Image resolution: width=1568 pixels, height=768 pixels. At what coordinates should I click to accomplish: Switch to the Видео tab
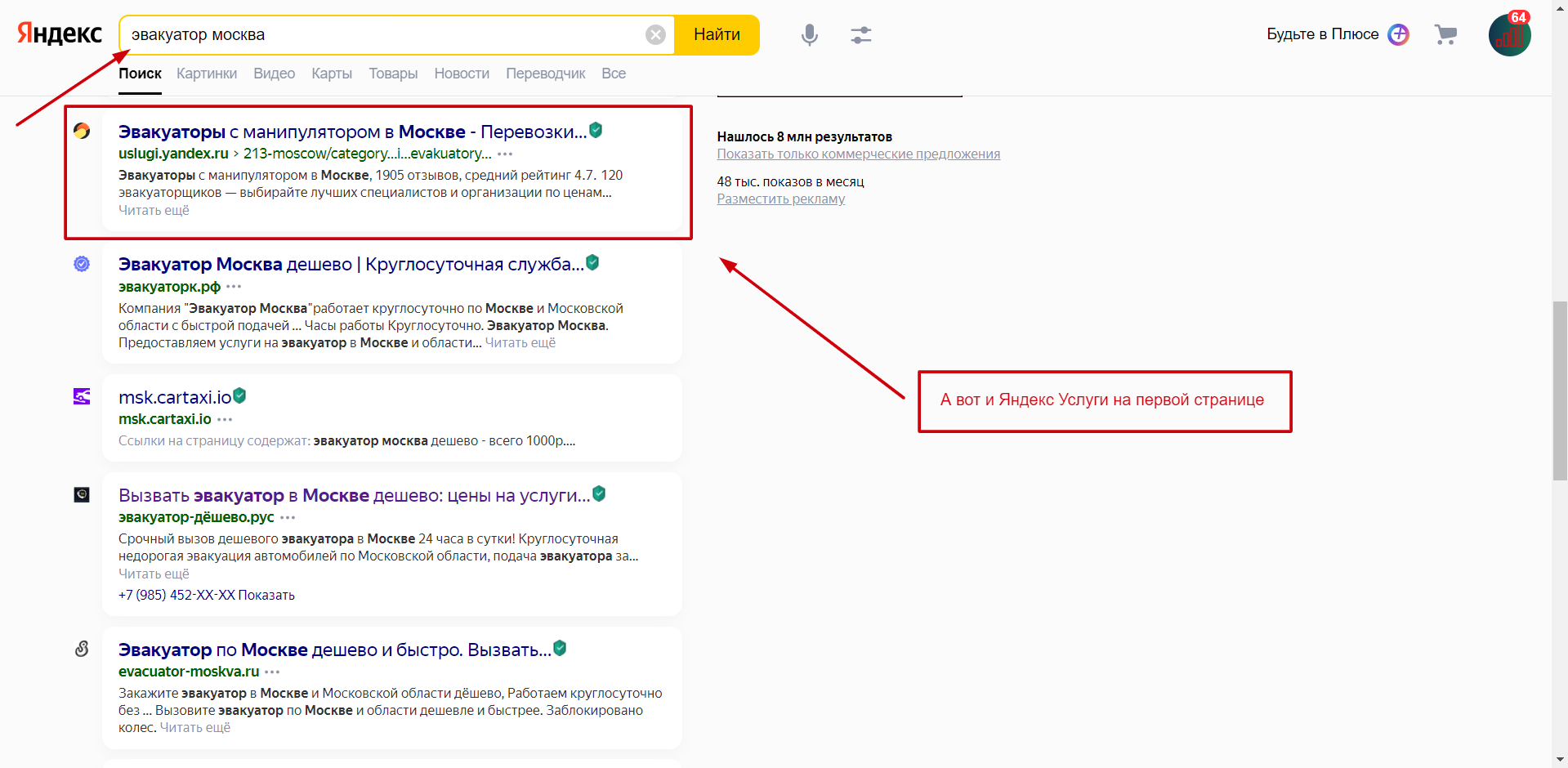pyautogui.click(x=274, y=74)
